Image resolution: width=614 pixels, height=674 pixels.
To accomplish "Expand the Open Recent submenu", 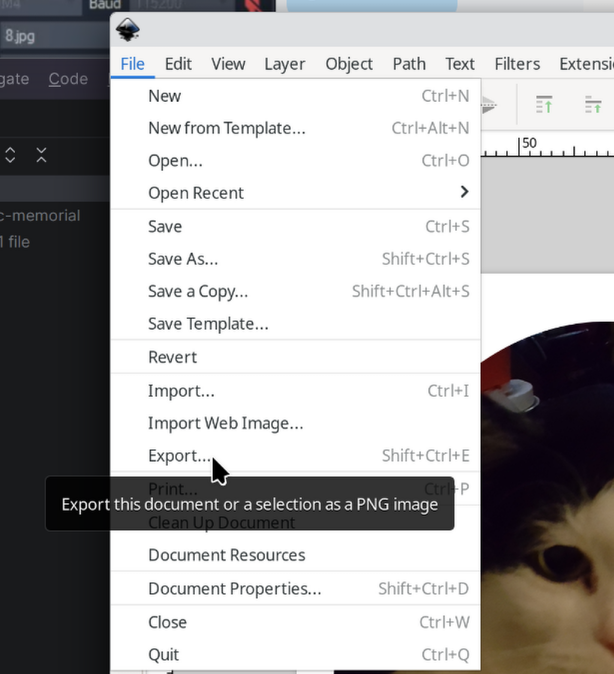I will pyautogui.click(x=295, y=193).
